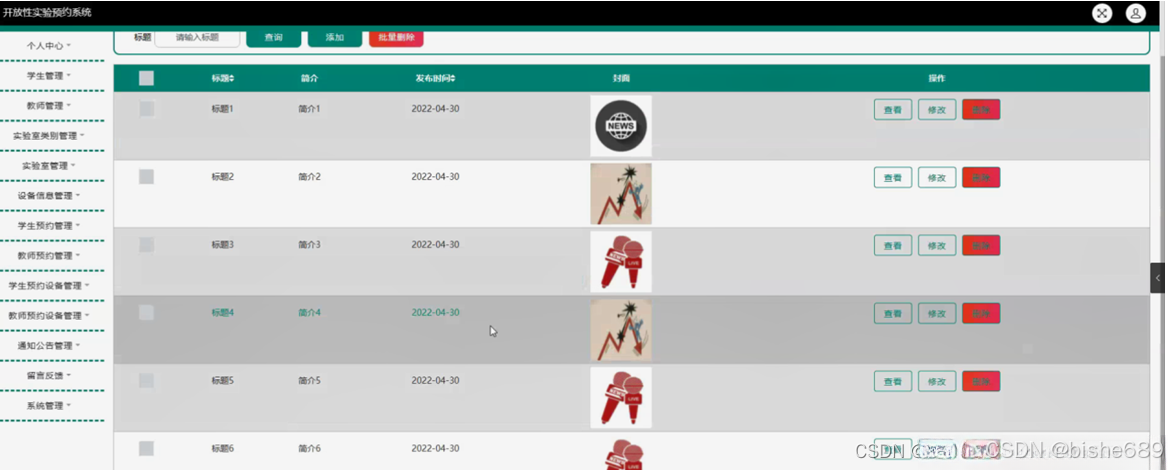Click the 开放性实验预约系统 title text

pos(47,13)
